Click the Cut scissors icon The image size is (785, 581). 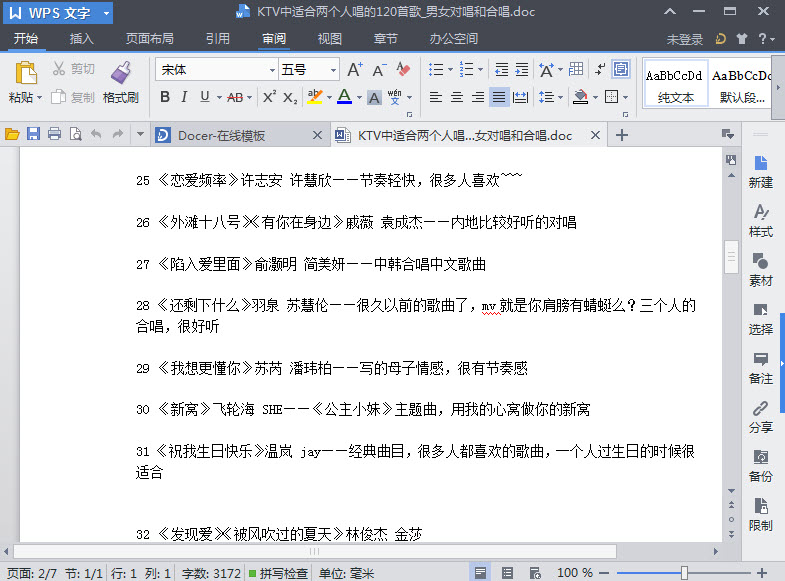59,69
